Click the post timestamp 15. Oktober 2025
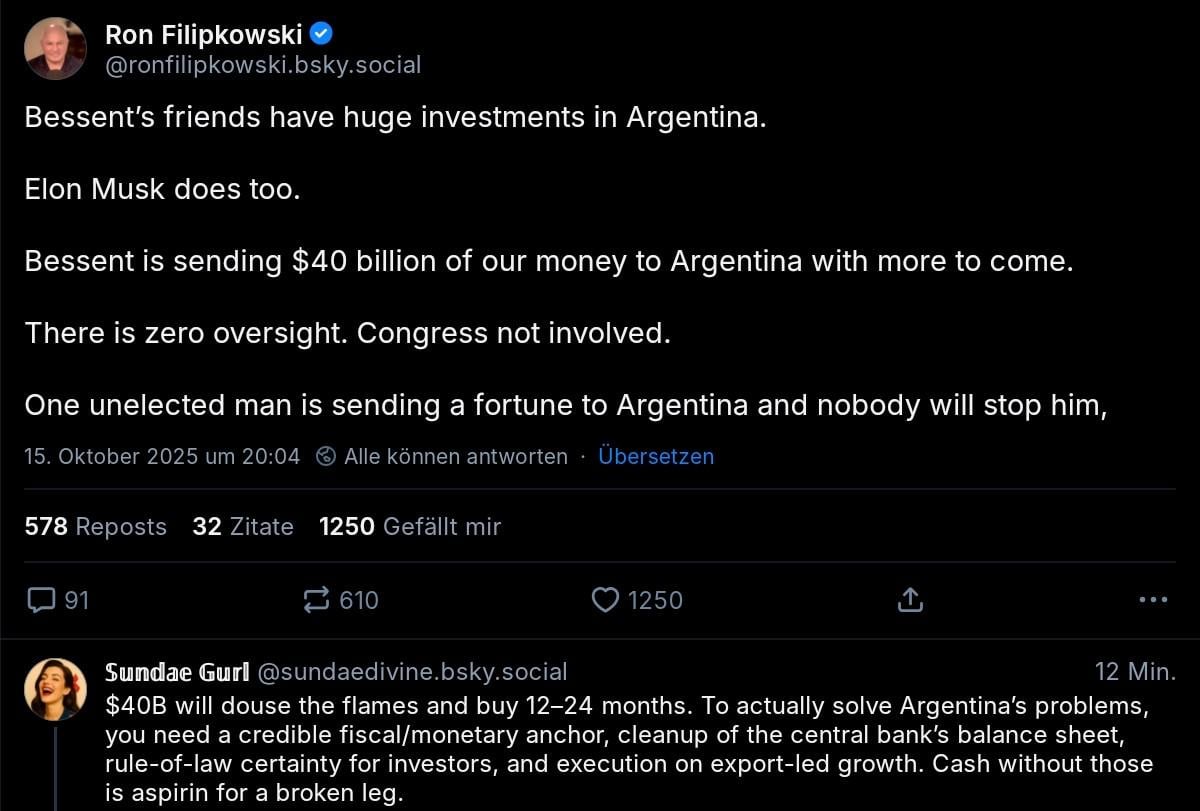The width and height of the screenshot is (1200, 811). [x=162, y=457]
